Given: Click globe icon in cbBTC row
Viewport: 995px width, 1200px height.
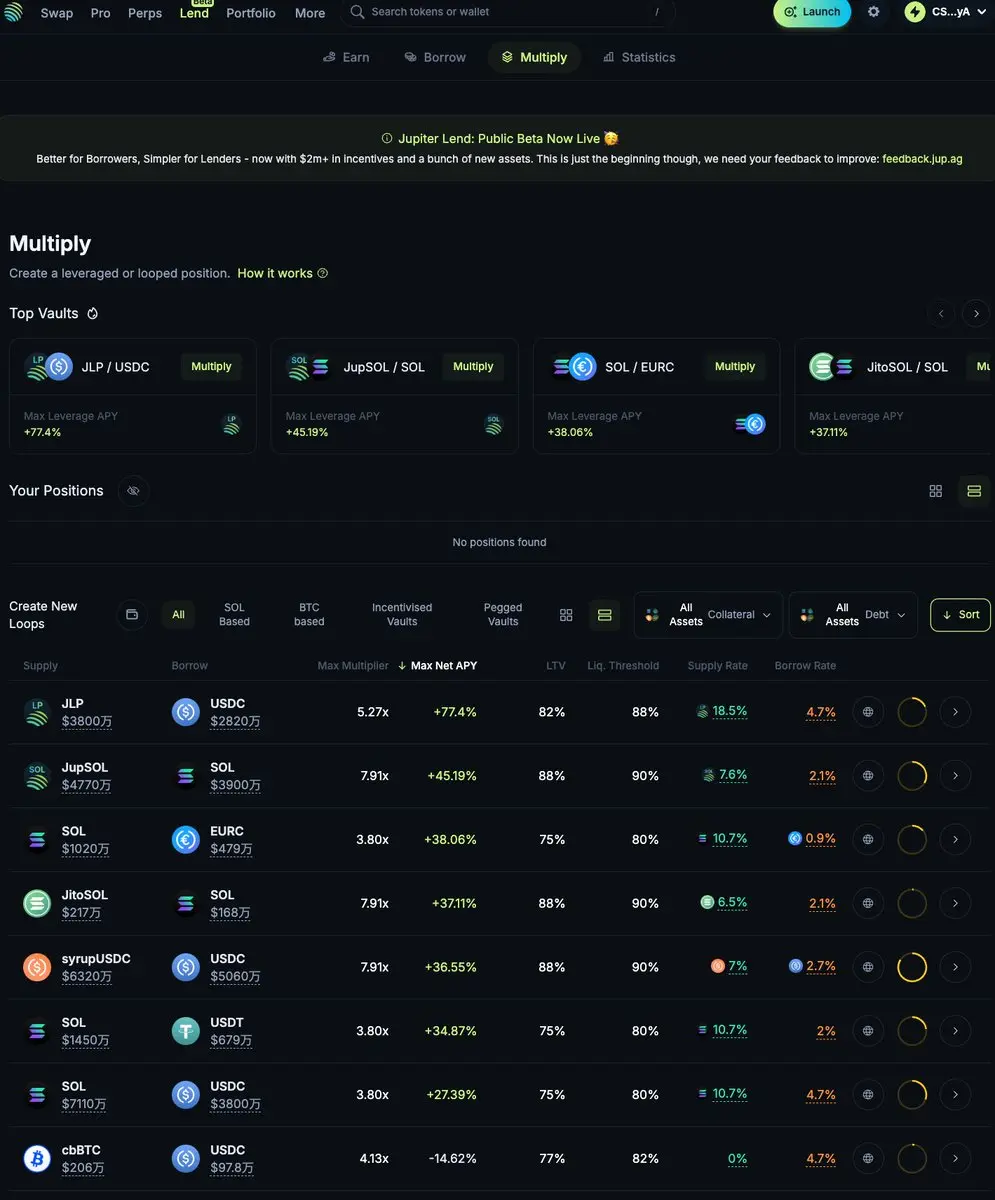Looking at the screenshot, I should tap(868, 1158).
